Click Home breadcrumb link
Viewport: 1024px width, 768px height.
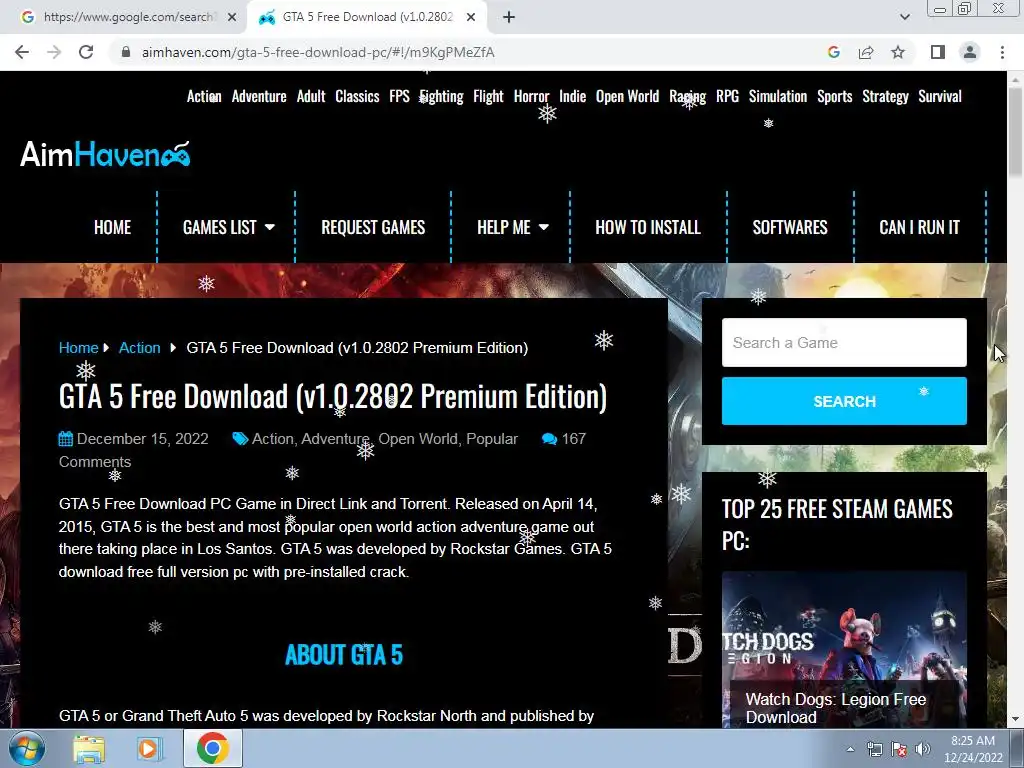pos(78,348)
